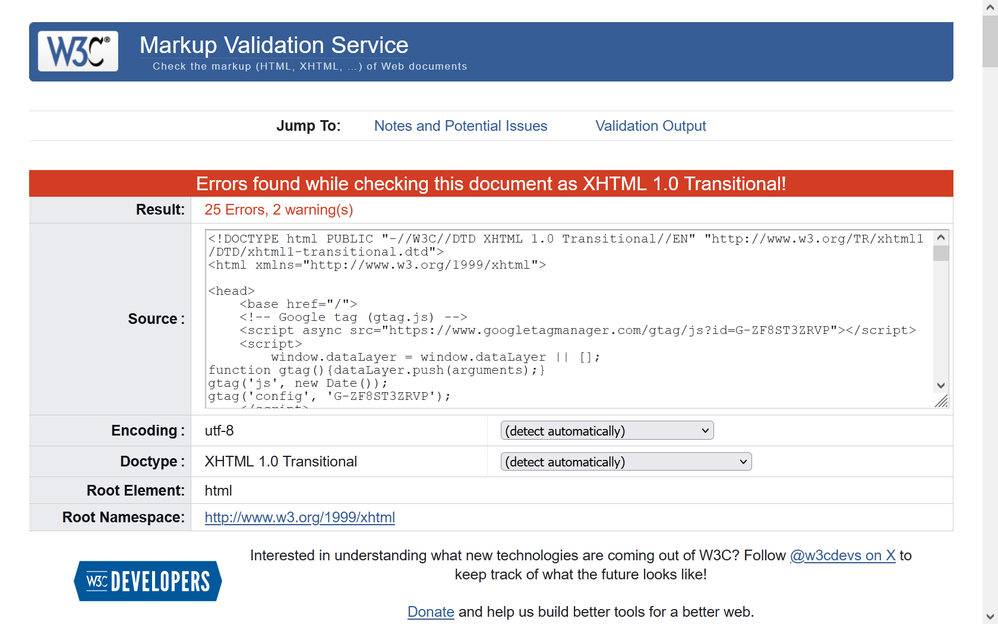Viewport: 998px width, 624px height.
Task: Jump to Validation Output section
Action: (x=650, y=126)
